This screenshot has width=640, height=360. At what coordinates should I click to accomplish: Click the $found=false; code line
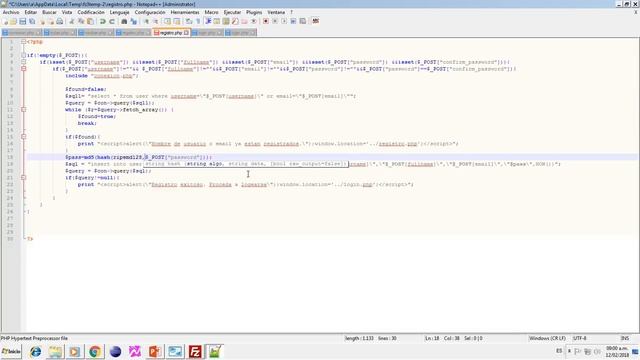click(86, 89)
